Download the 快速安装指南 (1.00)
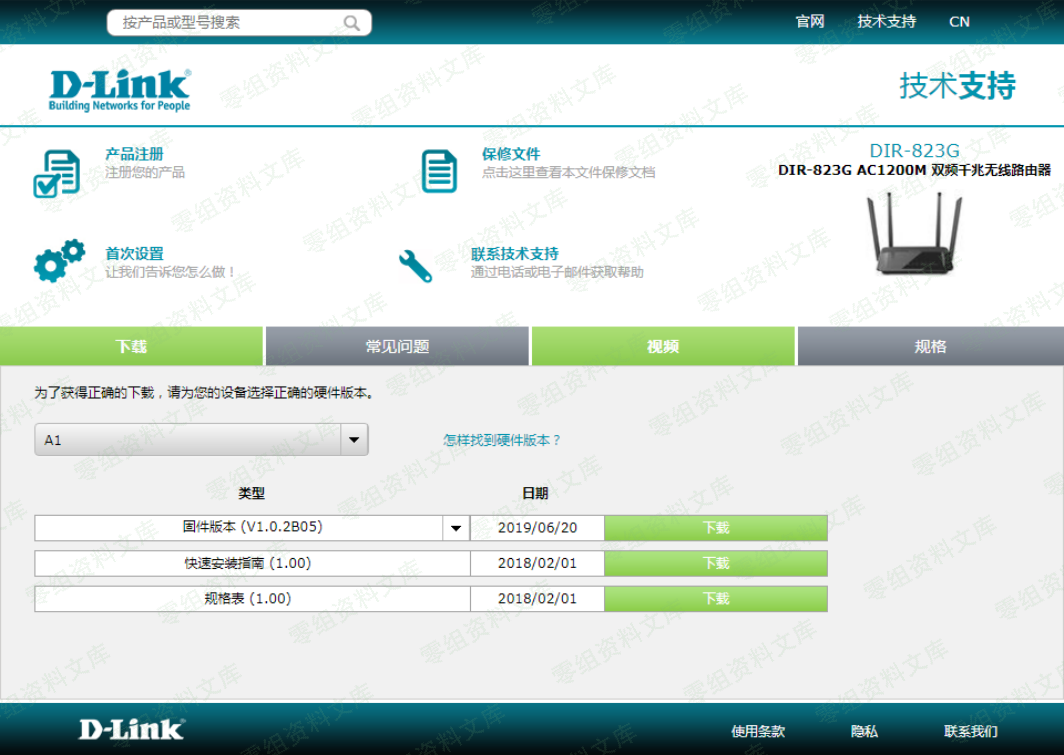 pyautogui.click(x=716, y=563)
